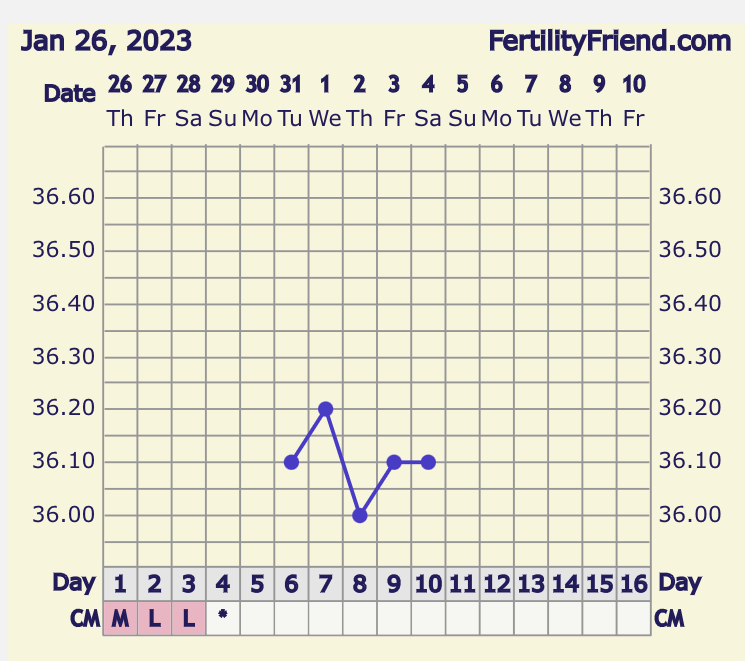Click the data point on cycle day 7 at 36.20
The image size is (745, 661).
click(x=325, y=409)
